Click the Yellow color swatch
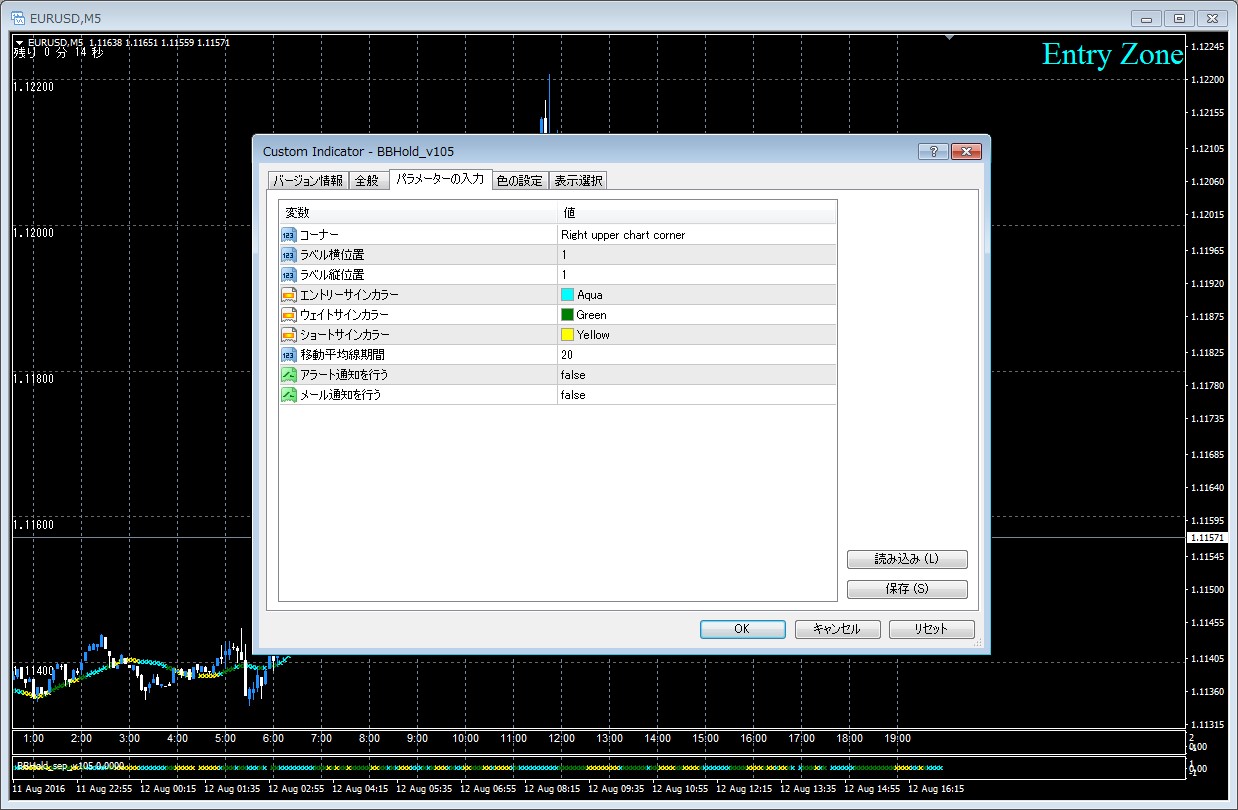 pyautogui.click(x=568, y=335)
